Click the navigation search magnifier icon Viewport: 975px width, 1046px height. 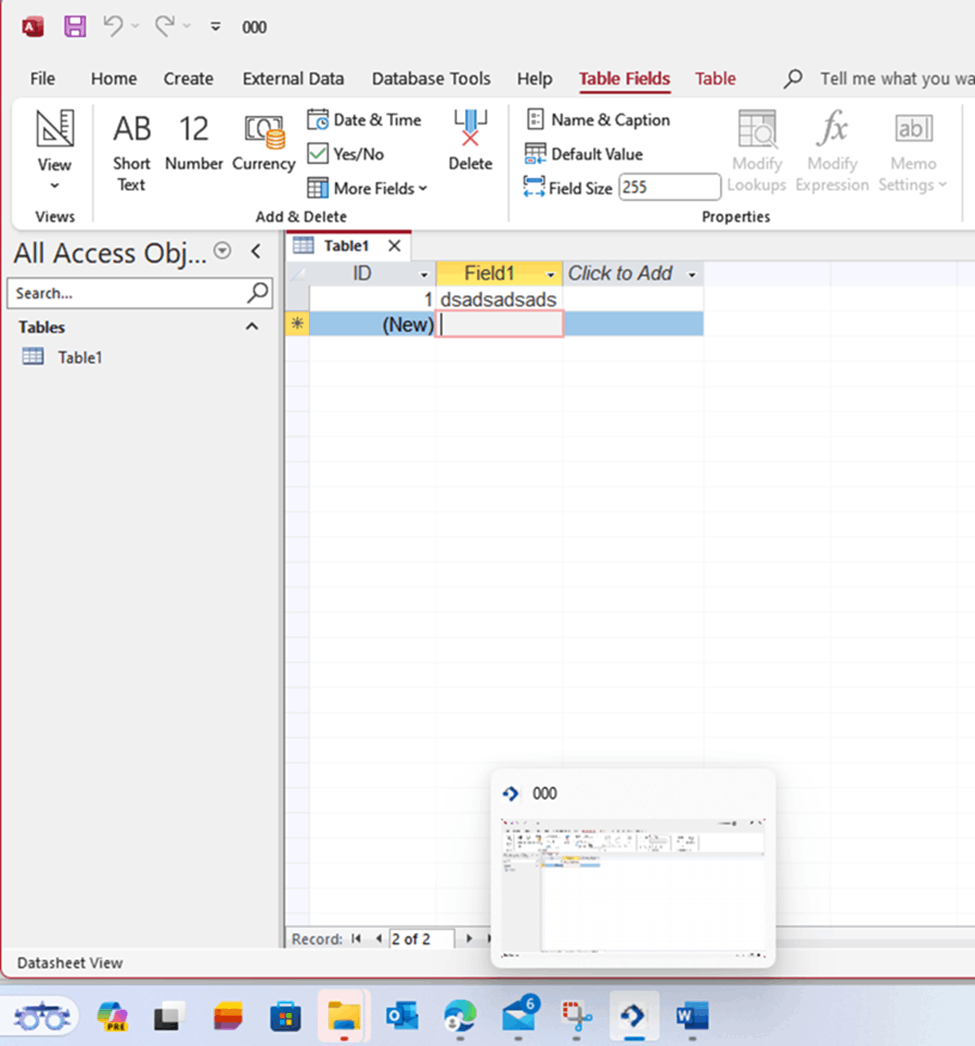tap(258, 292)
